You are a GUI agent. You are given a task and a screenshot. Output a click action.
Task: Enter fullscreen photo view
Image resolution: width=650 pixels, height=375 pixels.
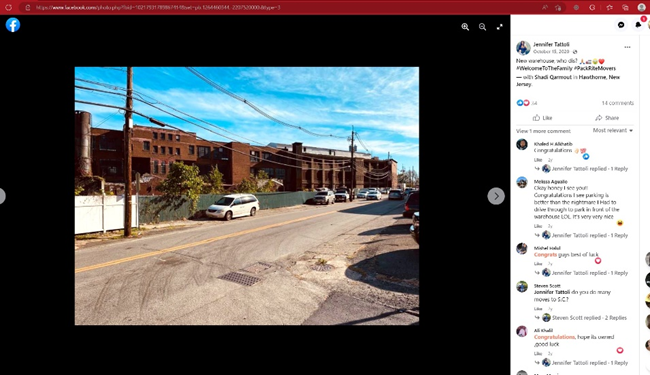tap(500, 27)
